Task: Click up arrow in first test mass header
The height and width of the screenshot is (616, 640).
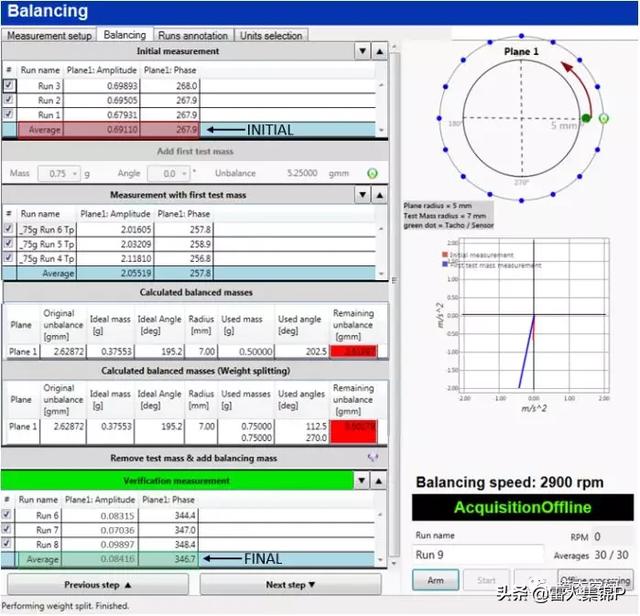Action: click(380, 195)
